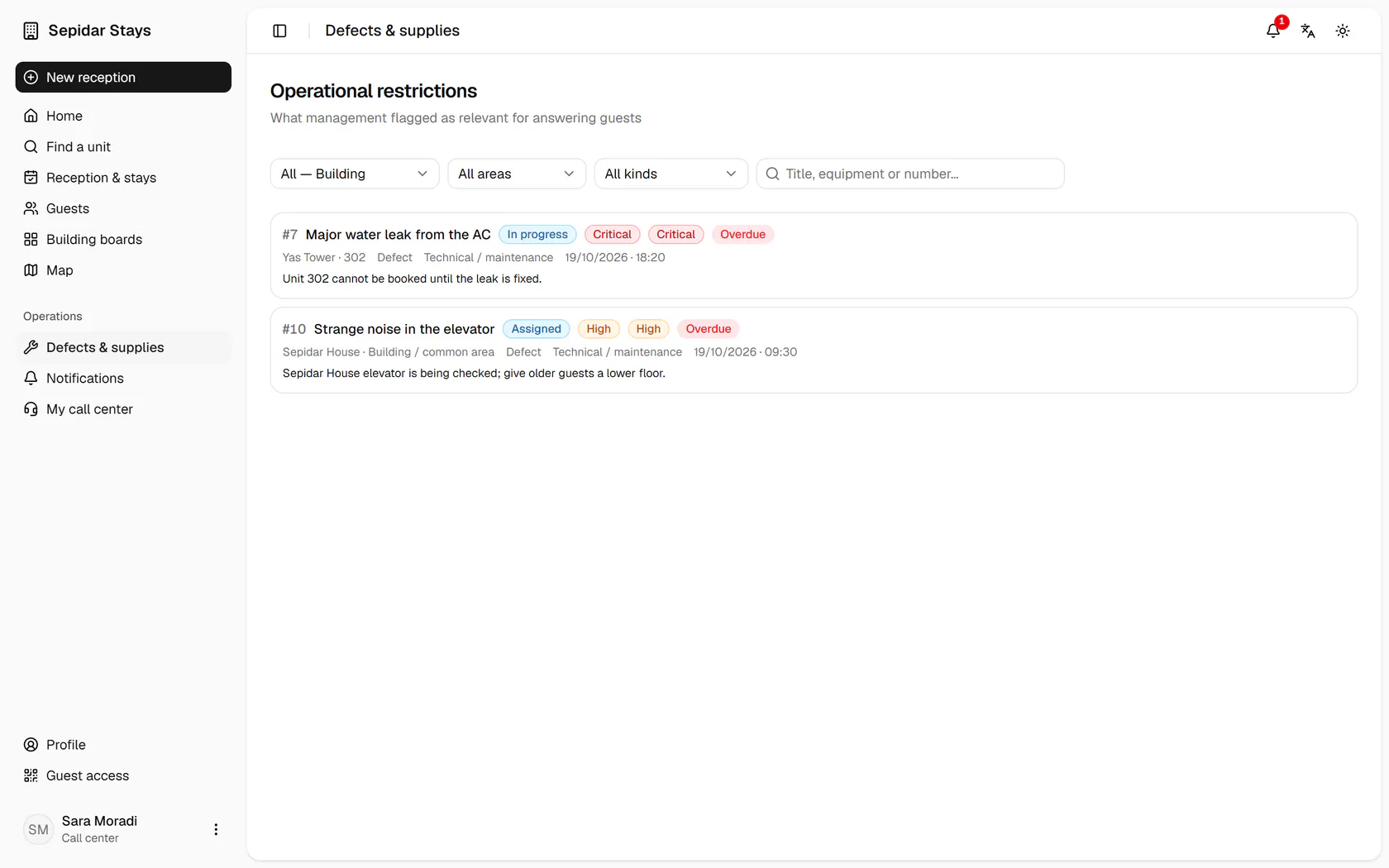The width and height of the screenshot is (1389, 868).
Task: Click the New reception button
Action: click(x=123, y=77)
